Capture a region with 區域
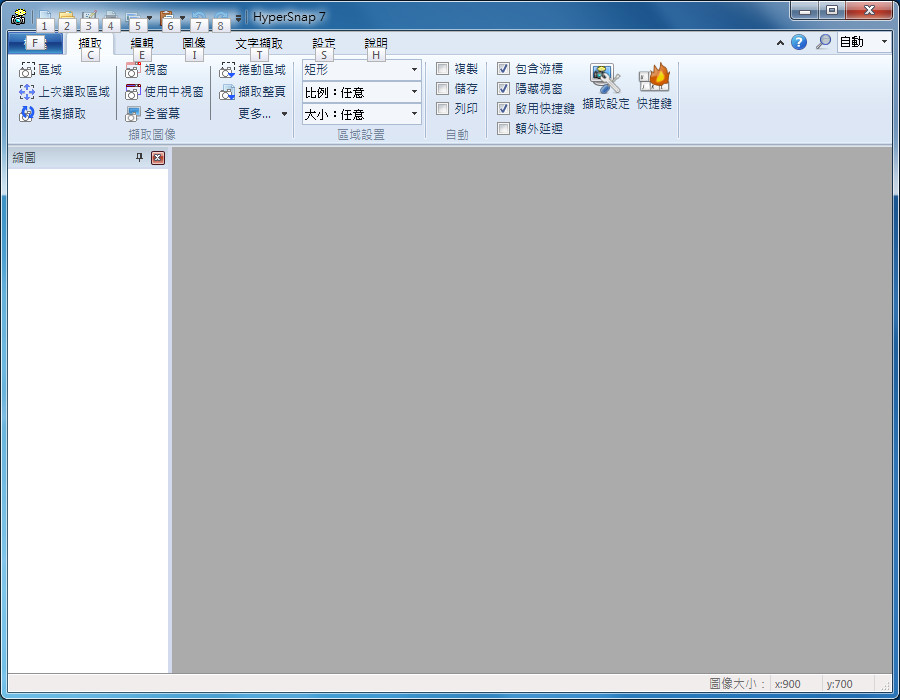 pyautogui.click(x=40, y=70)
